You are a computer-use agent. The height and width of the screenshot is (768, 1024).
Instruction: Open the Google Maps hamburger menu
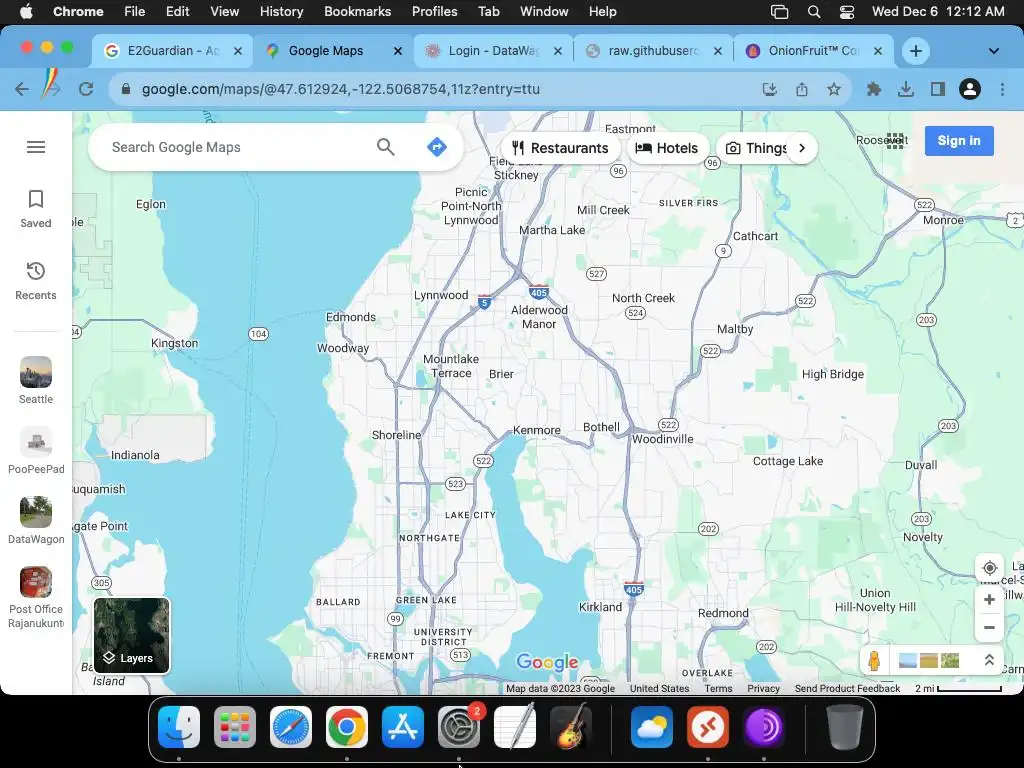coord(36,147)
